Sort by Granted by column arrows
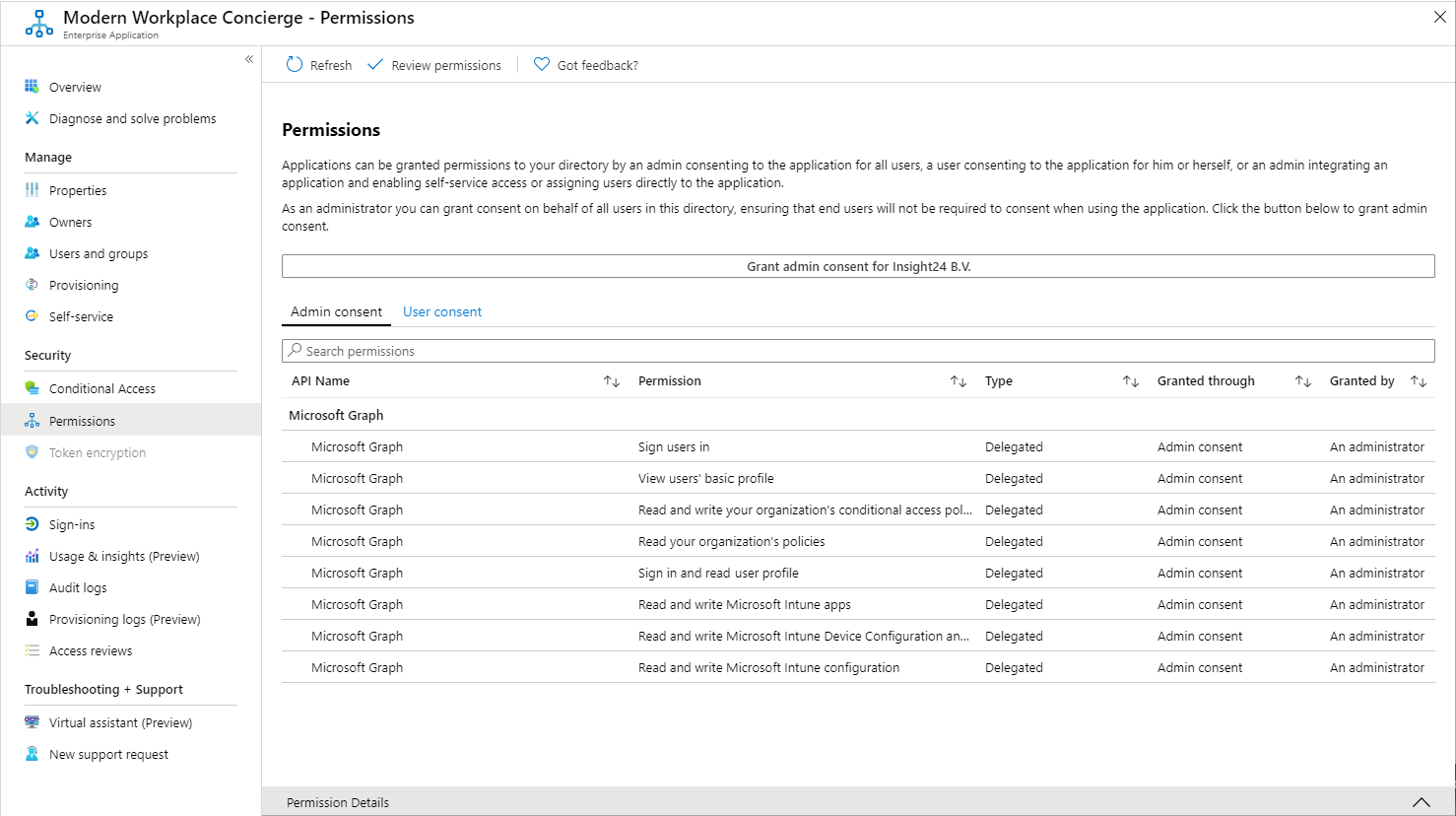 pos(1419,381)
